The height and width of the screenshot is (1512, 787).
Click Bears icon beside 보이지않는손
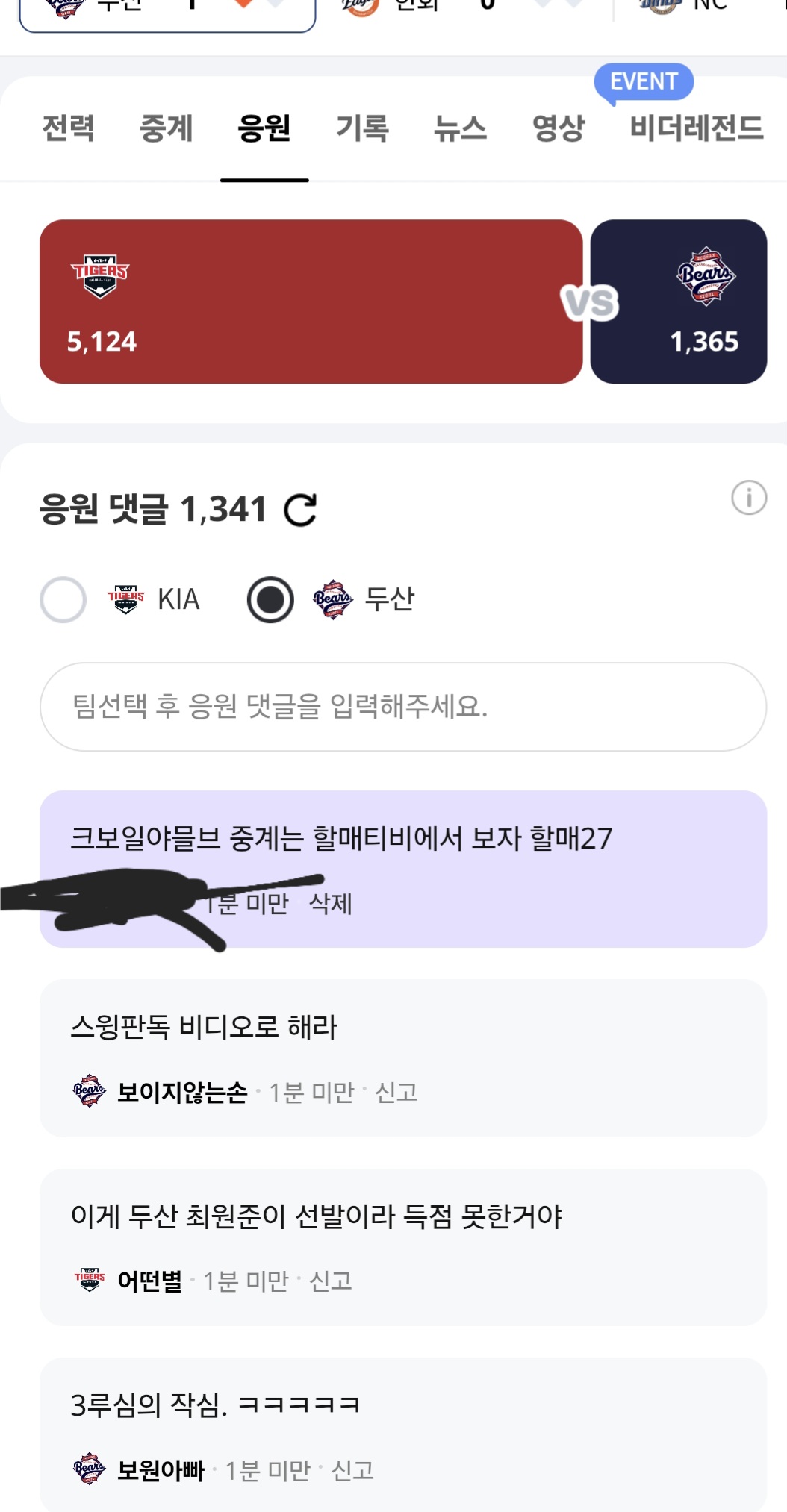(x=90, y=1092)
